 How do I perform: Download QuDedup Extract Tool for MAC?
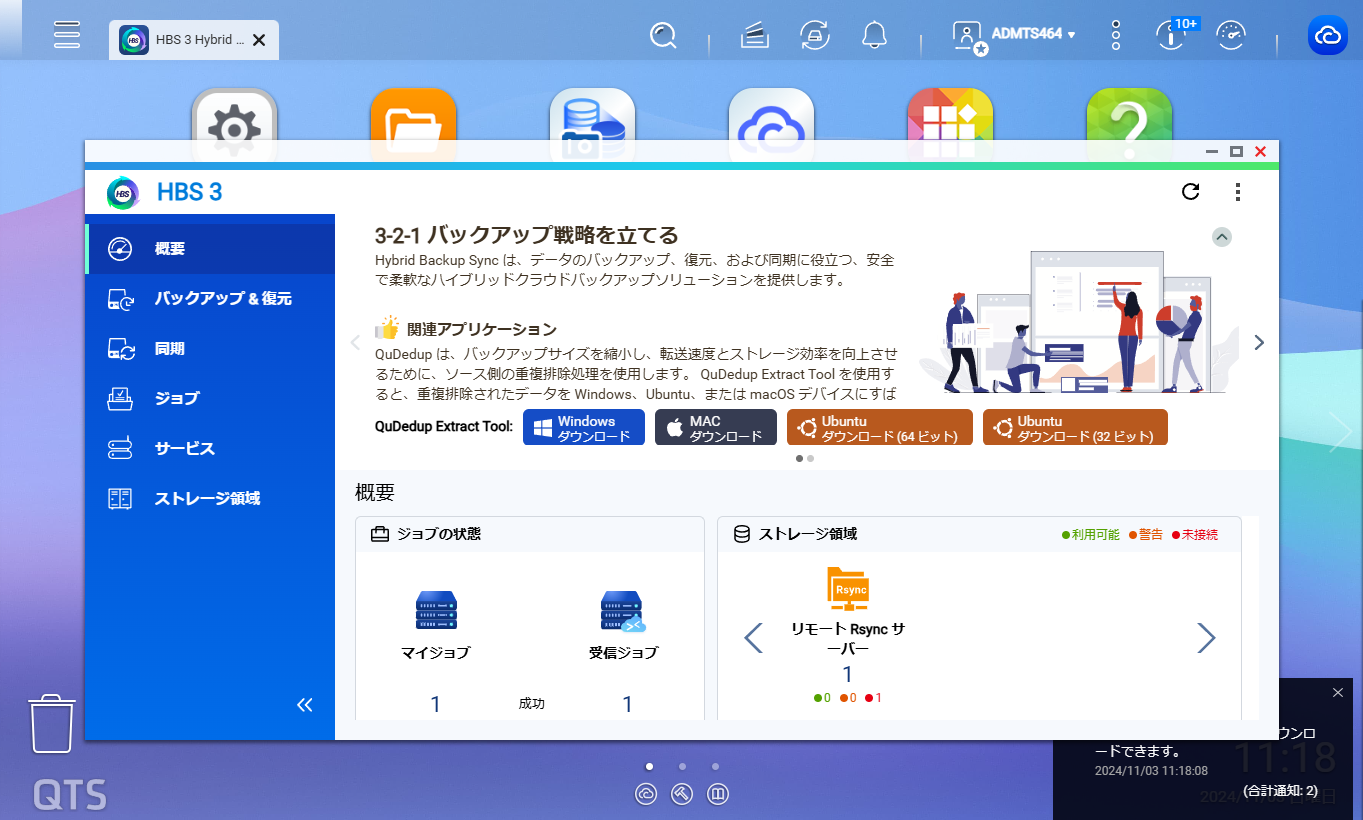716,428
